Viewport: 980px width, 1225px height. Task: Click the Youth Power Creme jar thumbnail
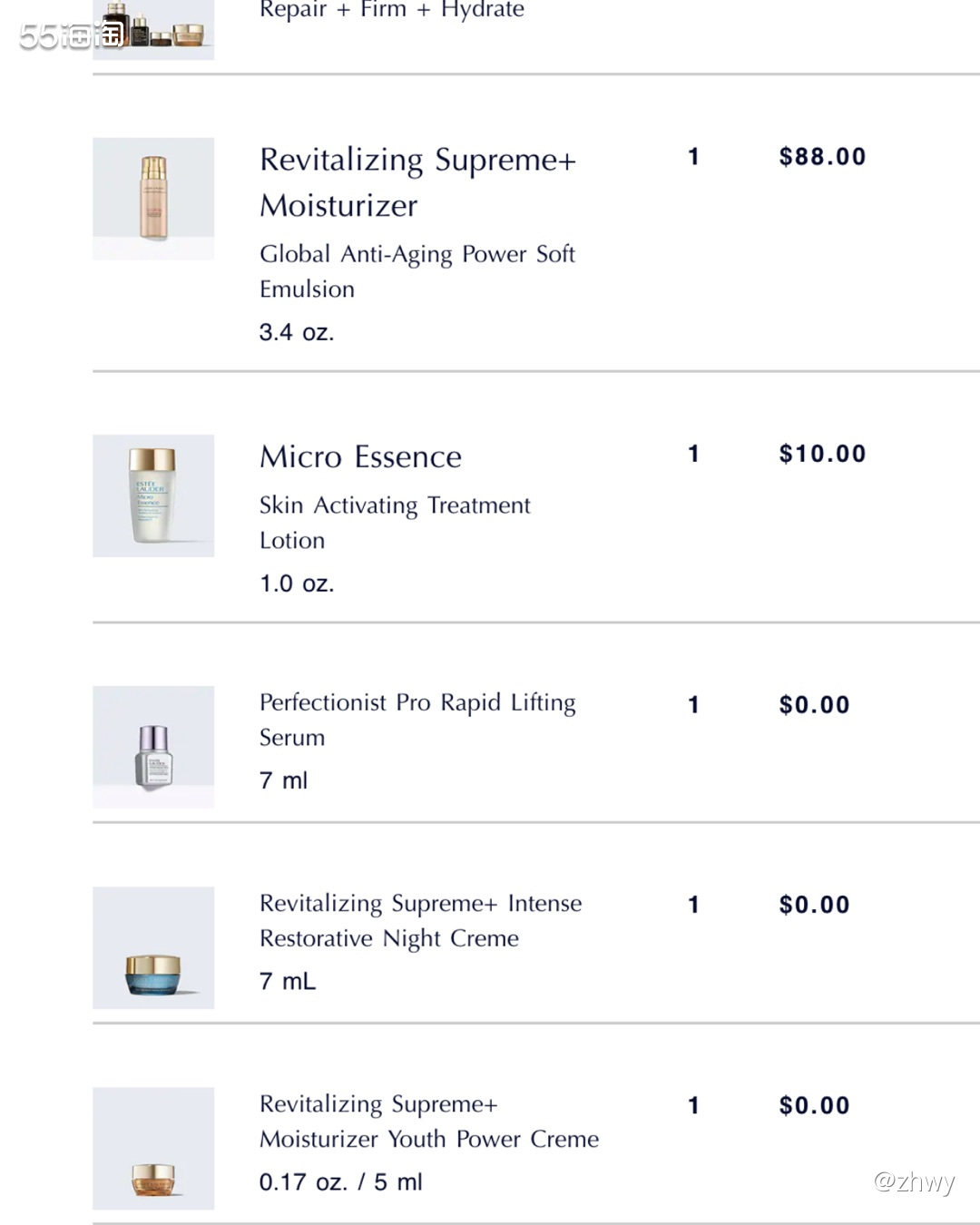pos(153,1148)
